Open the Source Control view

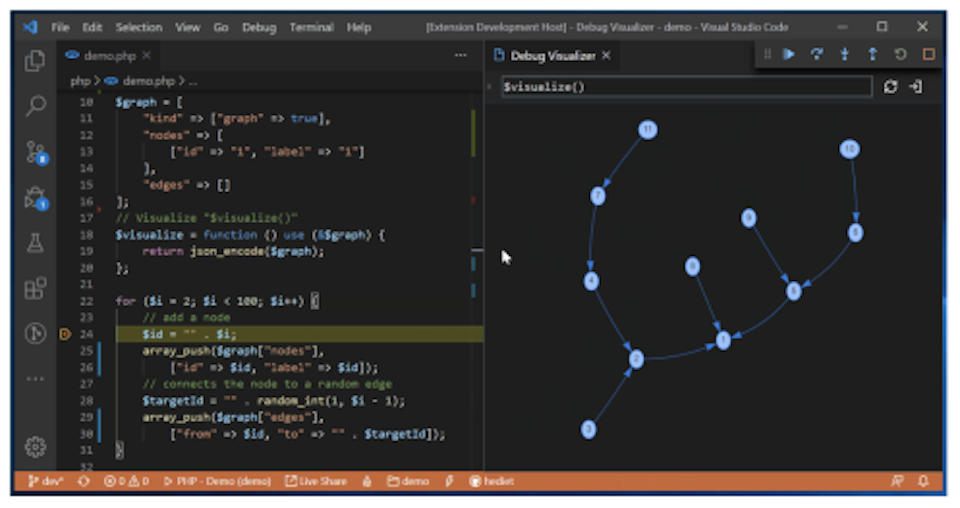(x=35, y=152)
